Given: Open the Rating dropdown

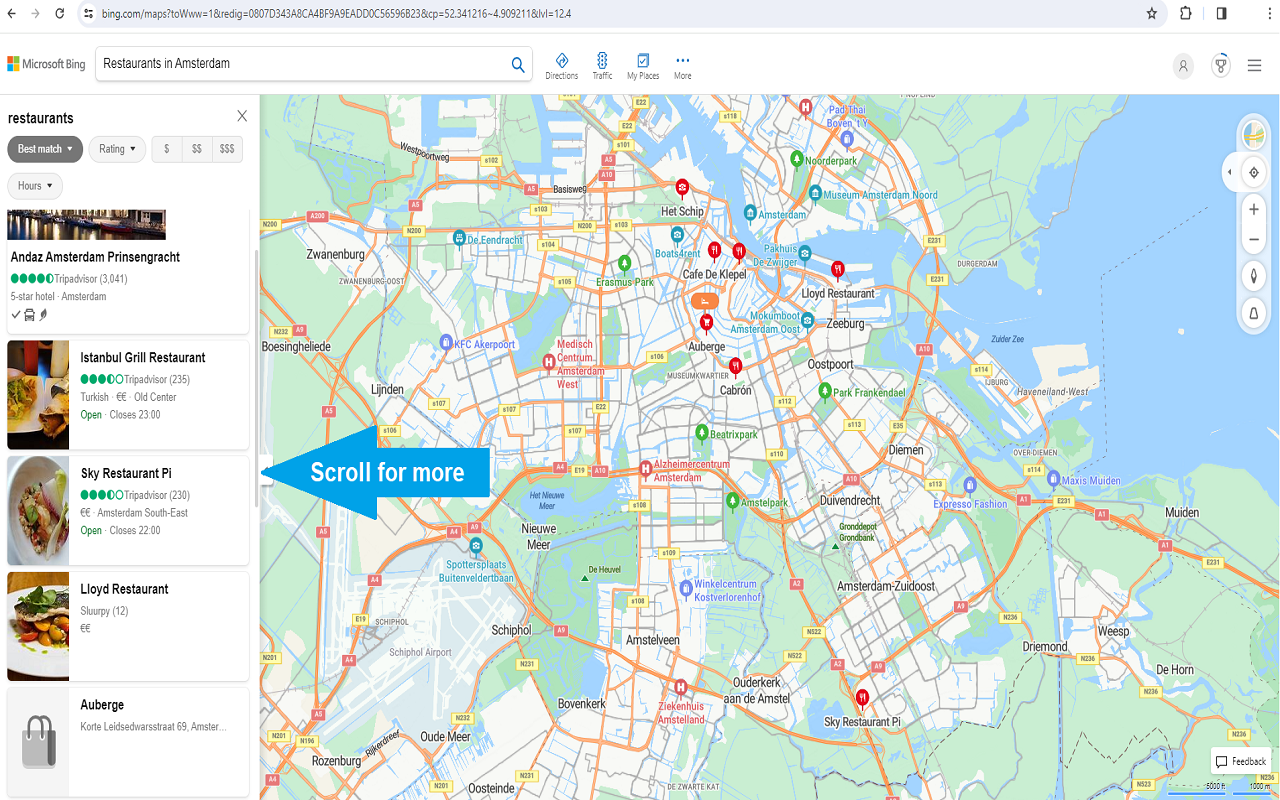Looking at the screenshot, I should 117,149.
